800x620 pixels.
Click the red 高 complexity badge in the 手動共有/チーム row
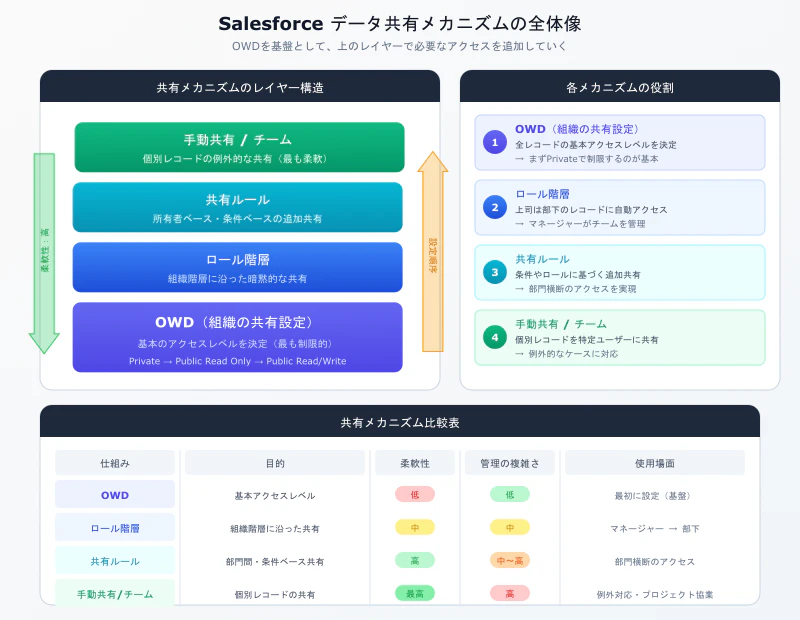coord(510,593)
